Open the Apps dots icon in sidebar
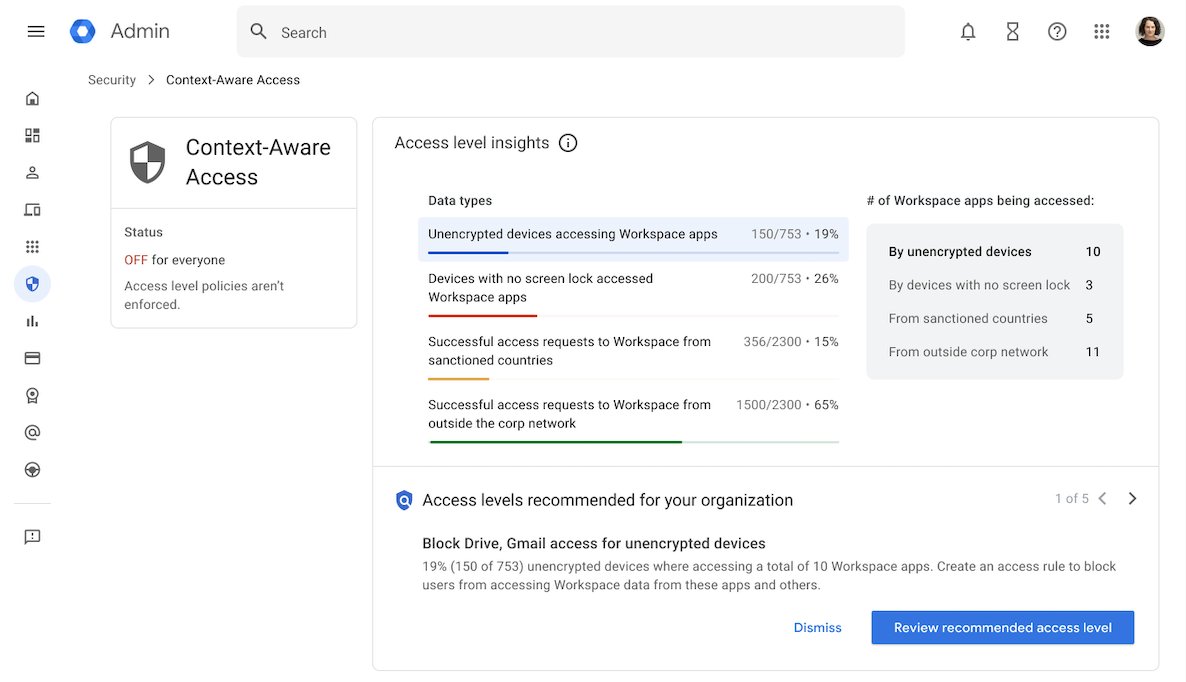The height and width of the screenshot is (682, 1186). click(32, 246)
